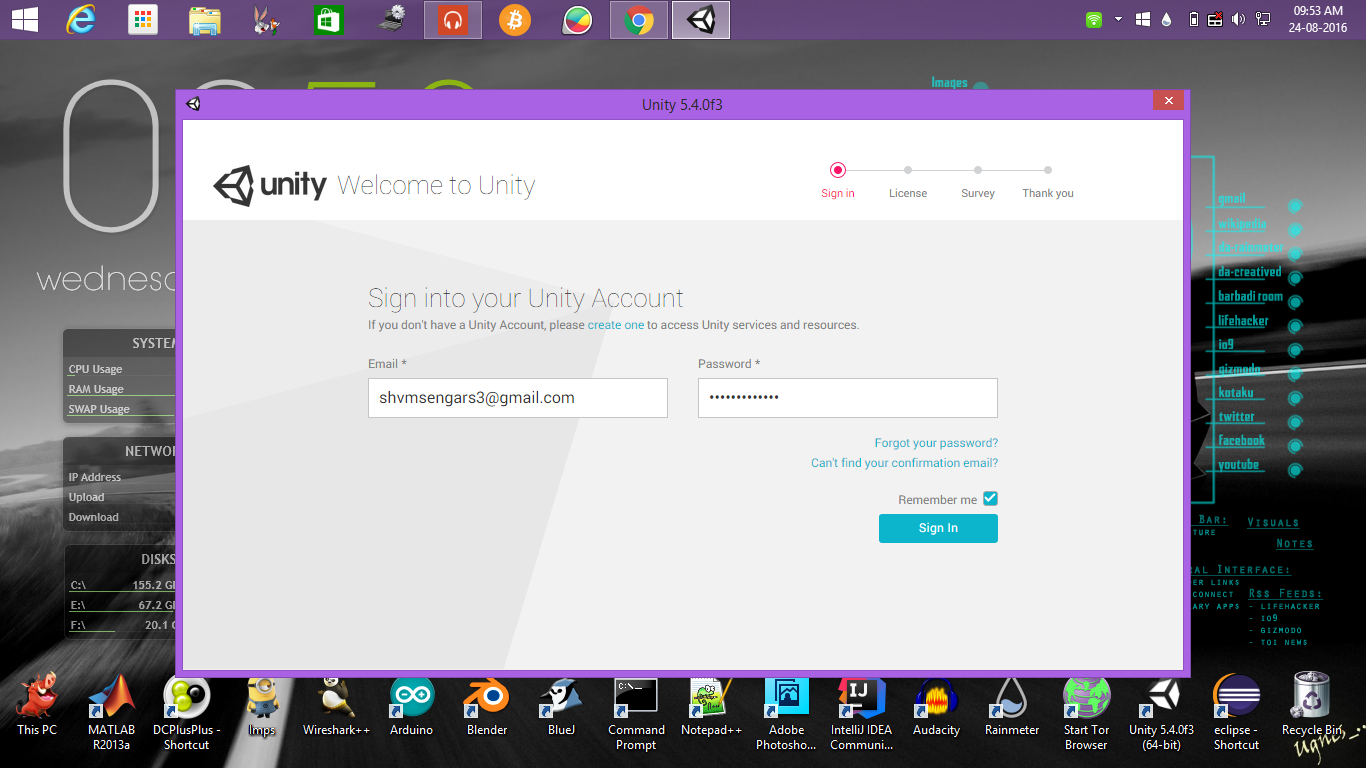Viewport: 1366px width, 768px height.
Task: Show hidden system tray icons
Action: (1118, 19)
